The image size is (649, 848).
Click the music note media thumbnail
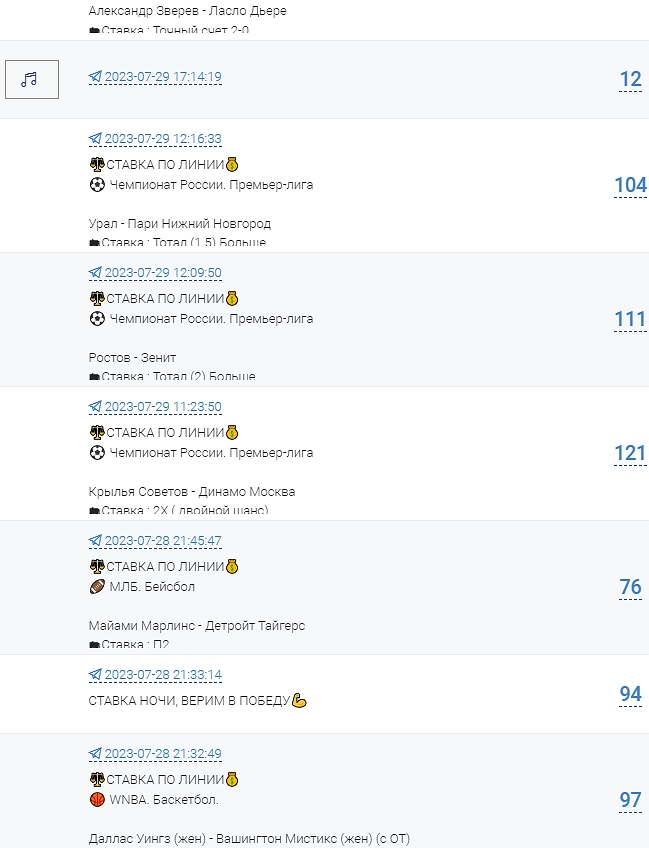click(32, 79)
